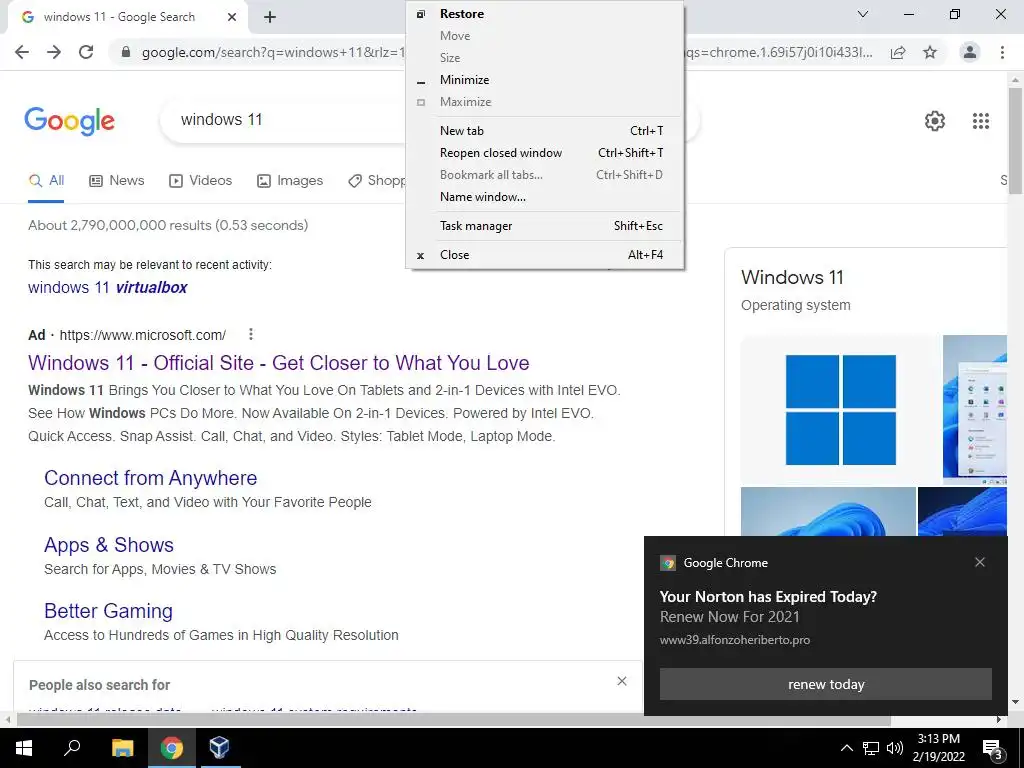Switch to the News results tab
Viewport: 1024px width, 768px height.
click(x=116, y=181)
